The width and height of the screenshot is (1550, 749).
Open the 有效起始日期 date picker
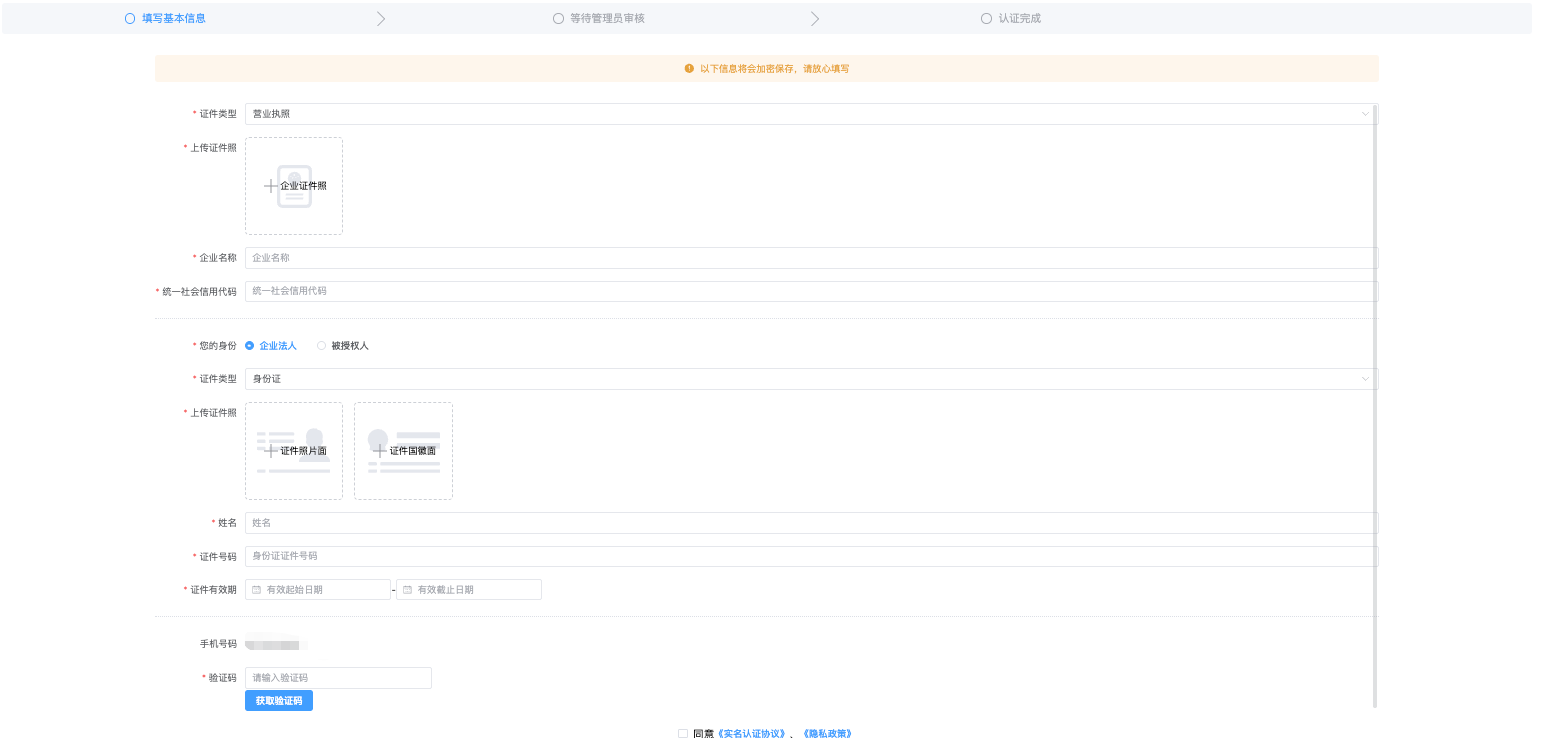point(318,590)
